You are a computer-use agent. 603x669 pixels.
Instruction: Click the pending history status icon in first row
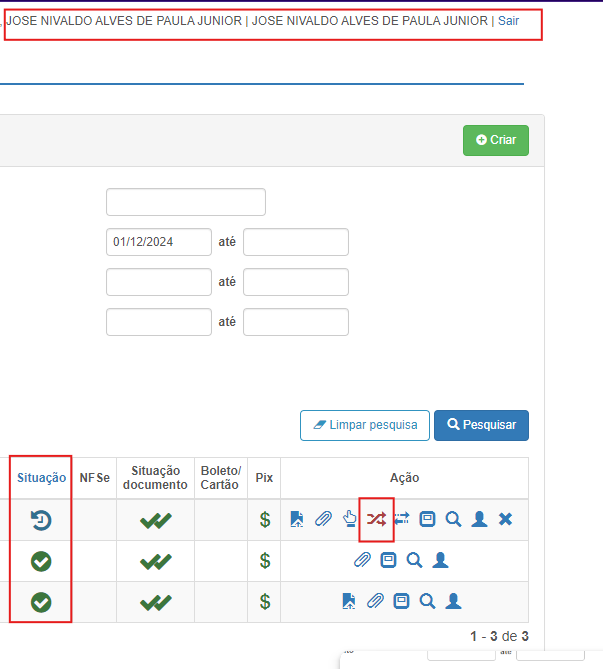pos(41,519)
